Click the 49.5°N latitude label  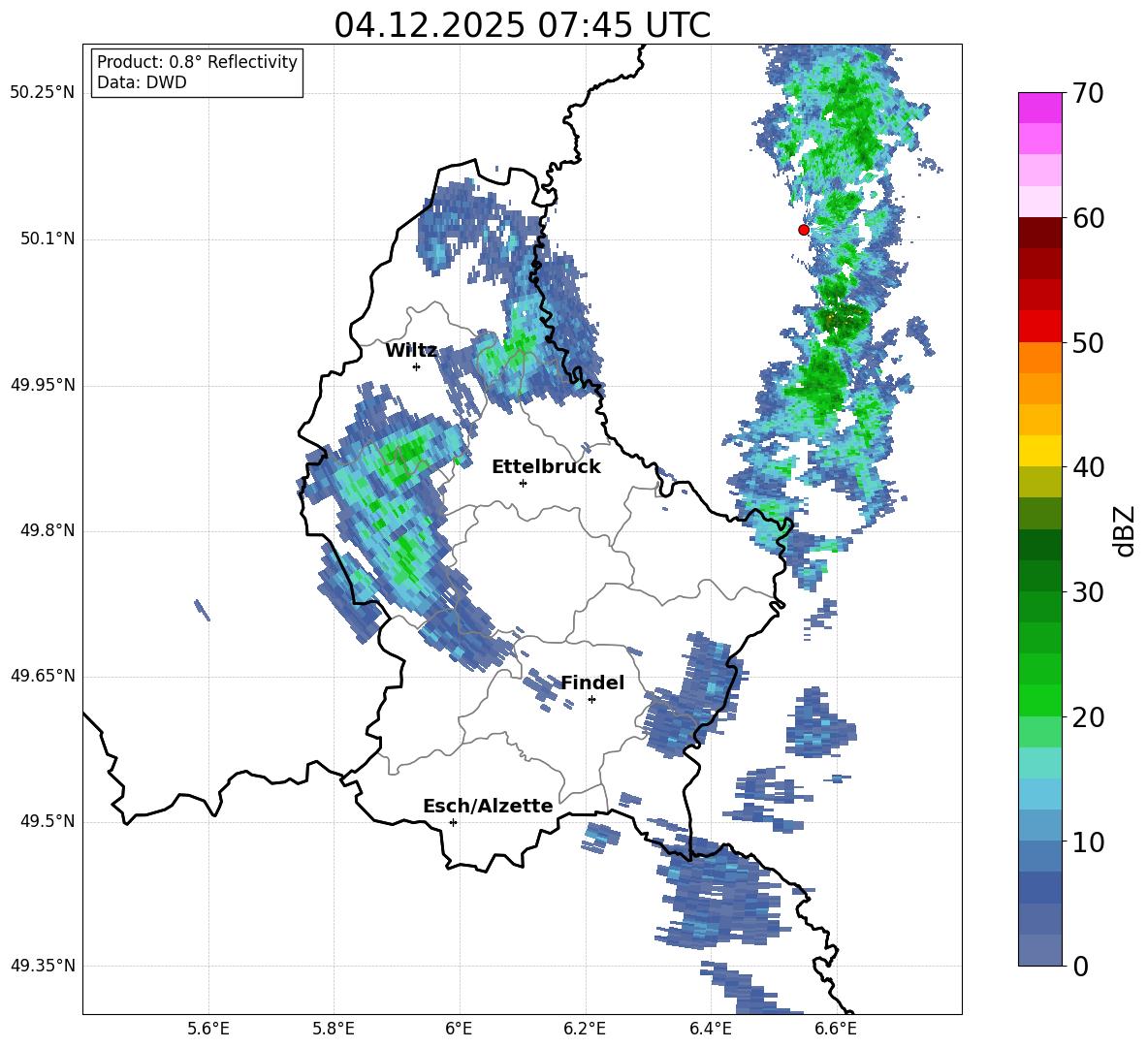click(x=47, y=822)
